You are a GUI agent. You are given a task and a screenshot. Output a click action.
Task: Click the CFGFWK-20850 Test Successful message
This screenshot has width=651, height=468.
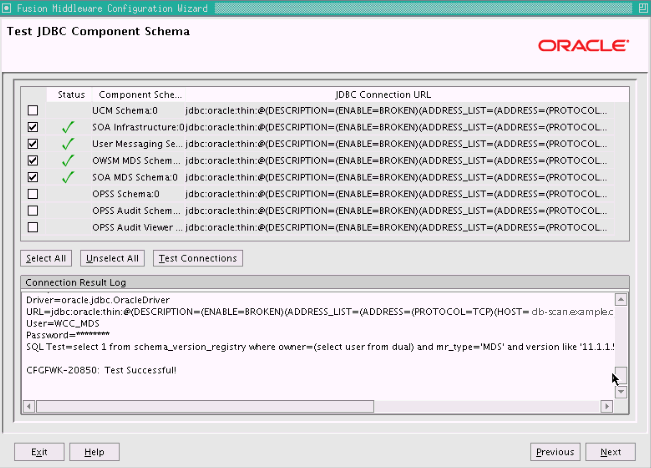pos(101,370)
